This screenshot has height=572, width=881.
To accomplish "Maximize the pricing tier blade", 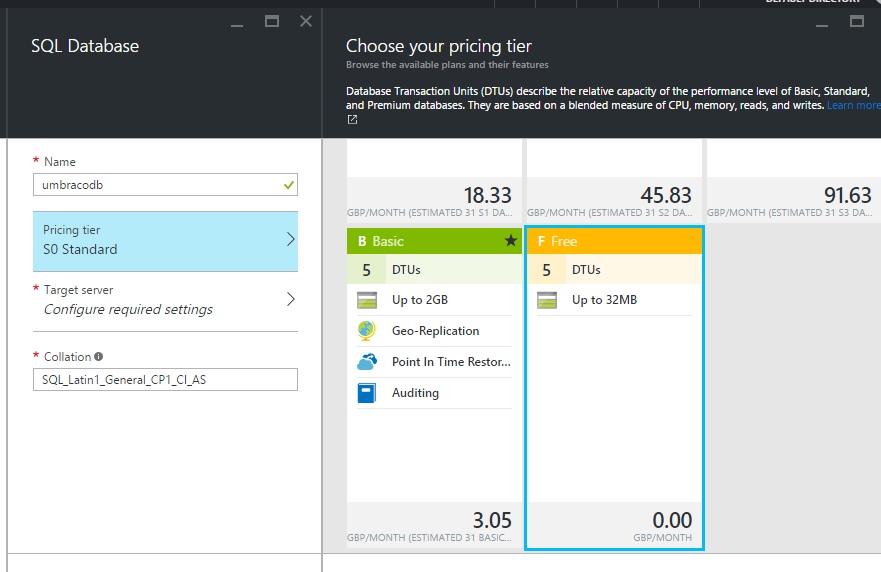I will click(x=857, y=21).
